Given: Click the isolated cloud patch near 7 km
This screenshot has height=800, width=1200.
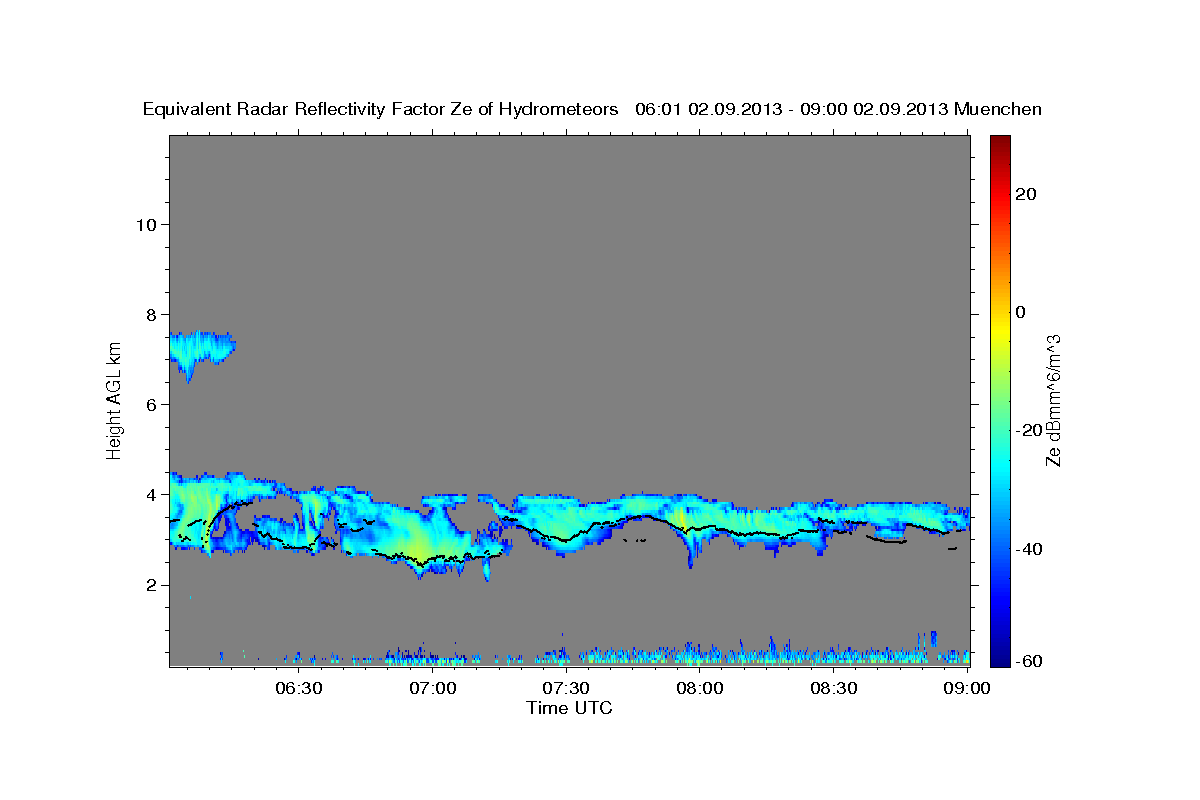Looking at the screenshot, I should pyautogui.click(x=200, y=352).
